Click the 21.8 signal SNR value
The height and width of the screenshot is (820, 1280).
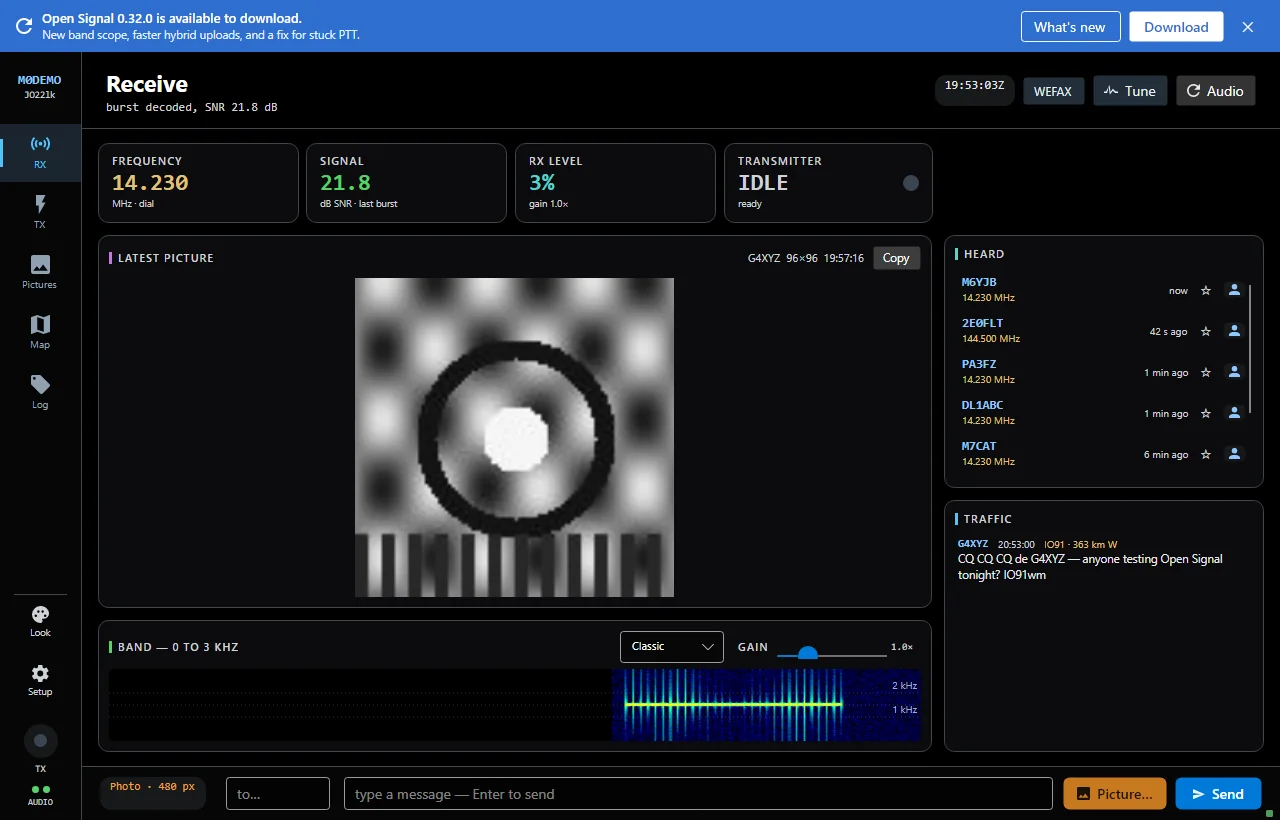pos(345,183)
